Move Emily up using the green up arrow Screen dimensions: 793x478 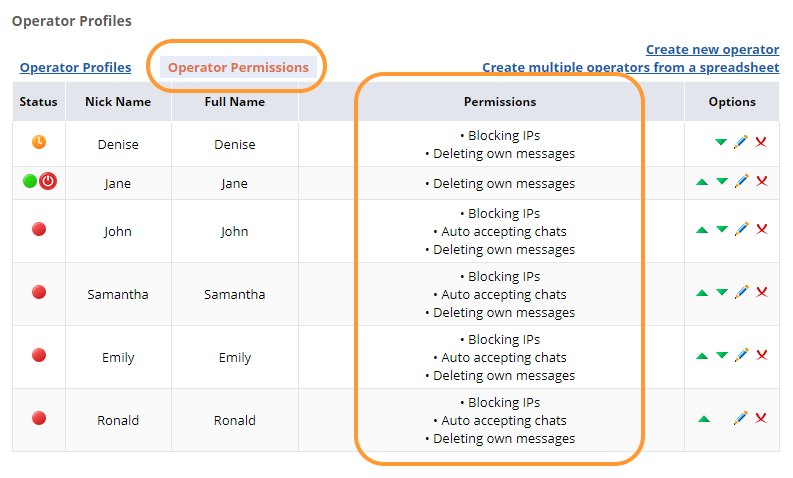point(702,356)
